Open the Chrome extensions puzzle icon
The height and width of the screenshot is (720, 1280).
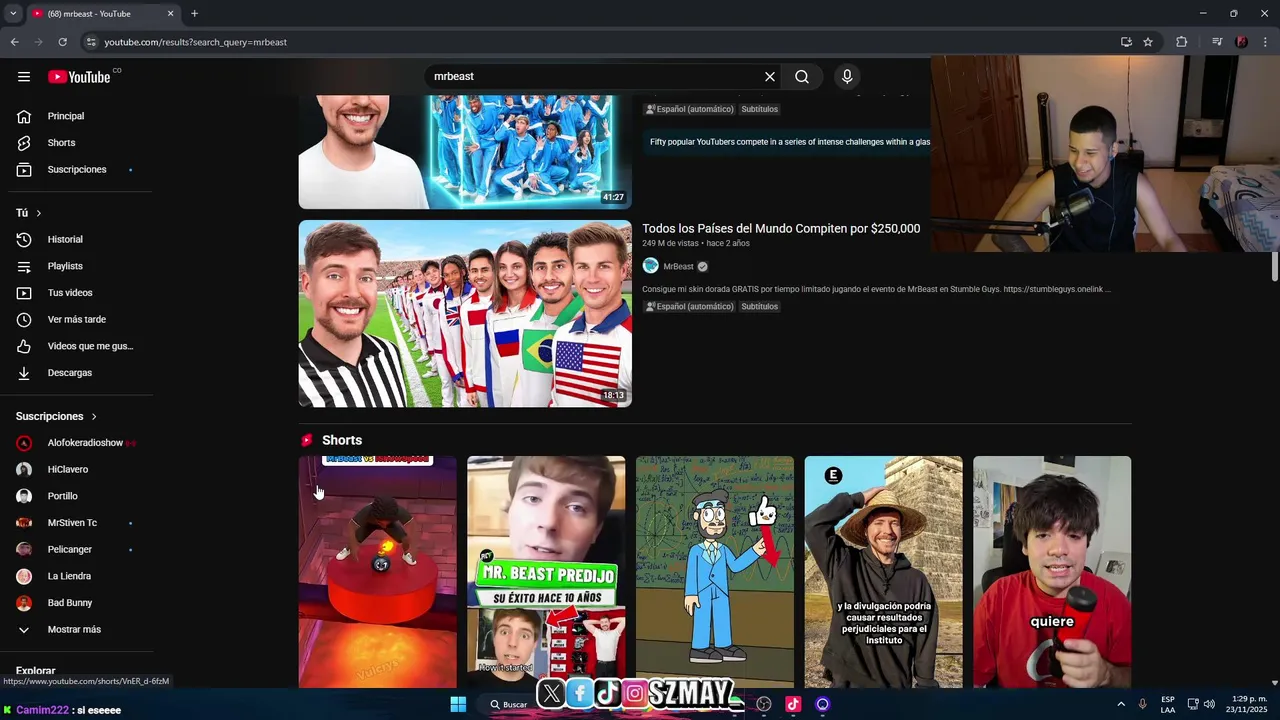click(x=1182, y=42)
